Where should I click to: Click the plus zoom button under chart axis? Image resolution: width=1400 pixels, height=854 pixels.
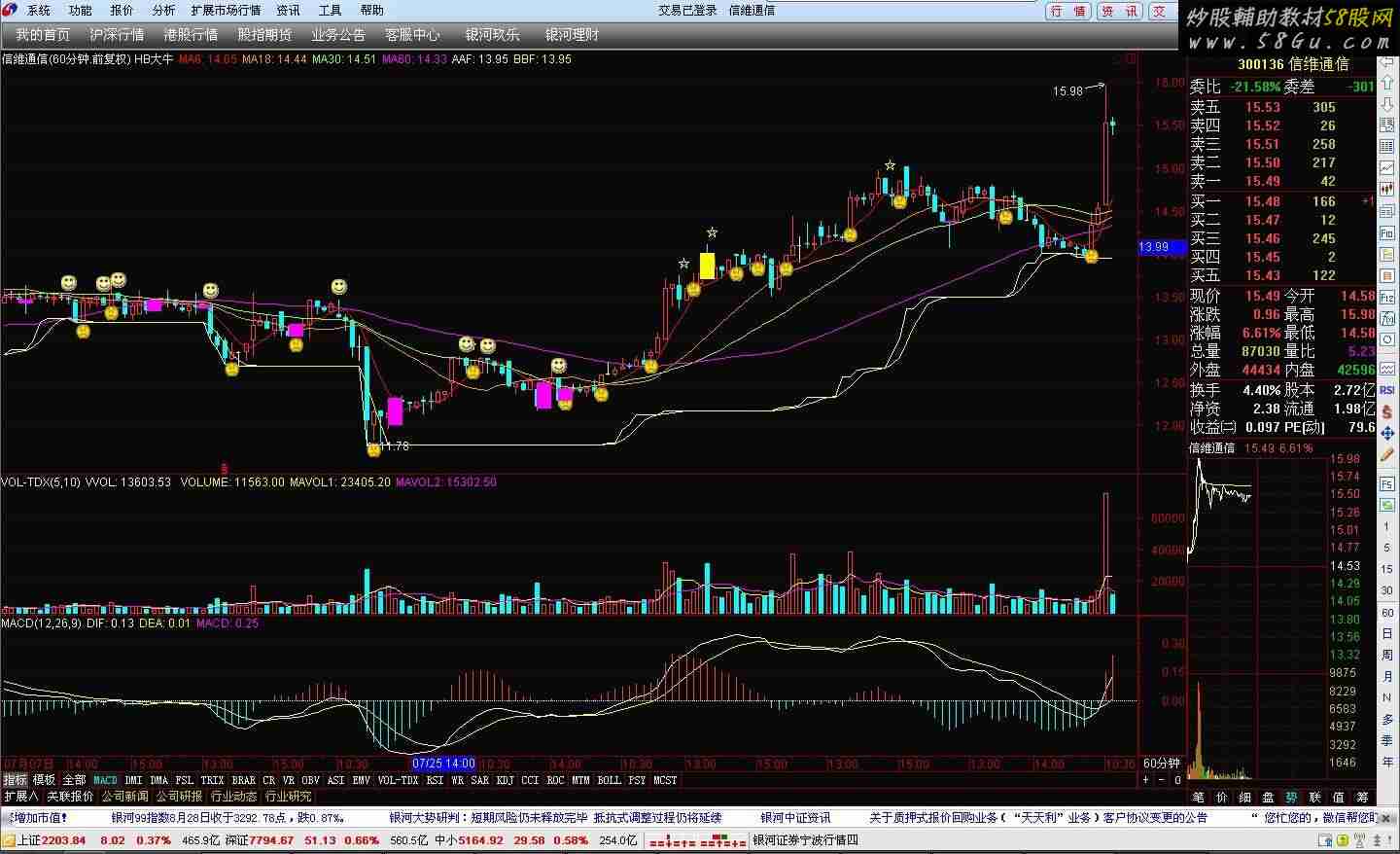point(1145,780)
